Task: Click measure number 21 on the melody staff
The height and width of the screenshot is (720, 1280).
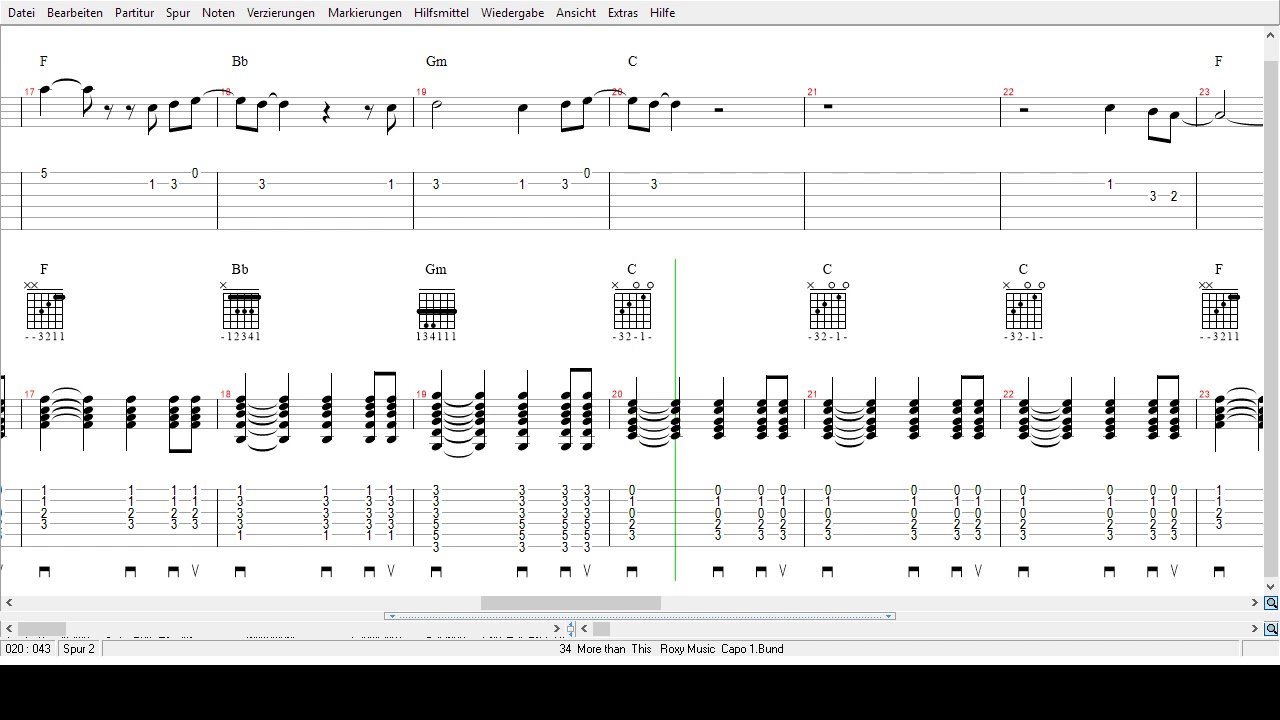Action: tap(812, 92)
